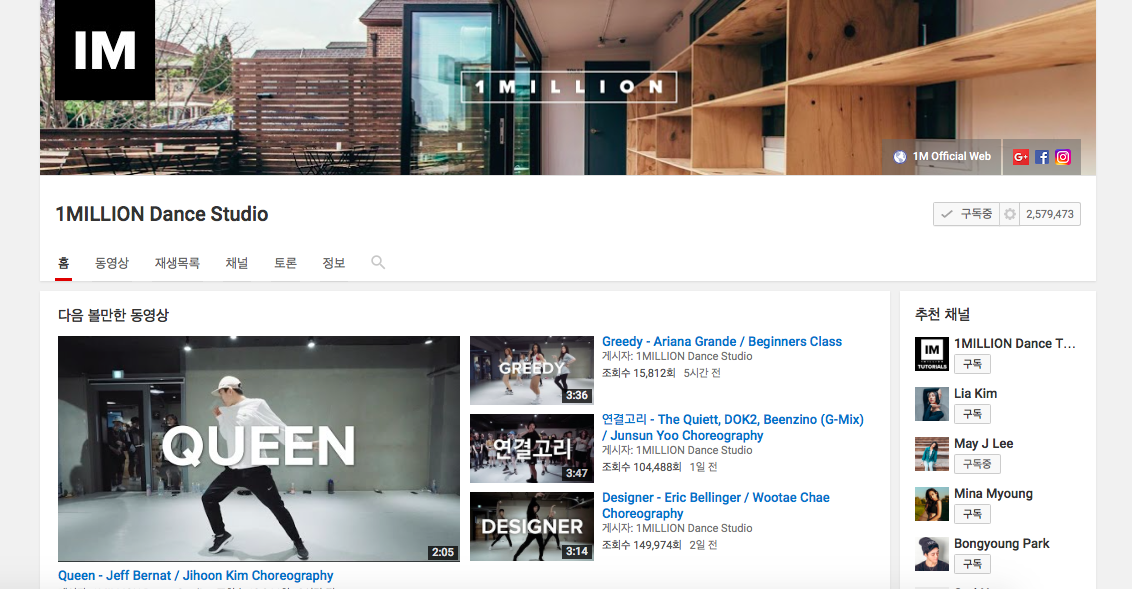Screen dimensions: 1132x589
Task: Click the 1MILLION banner logo image
Action: tap(569, 87)
